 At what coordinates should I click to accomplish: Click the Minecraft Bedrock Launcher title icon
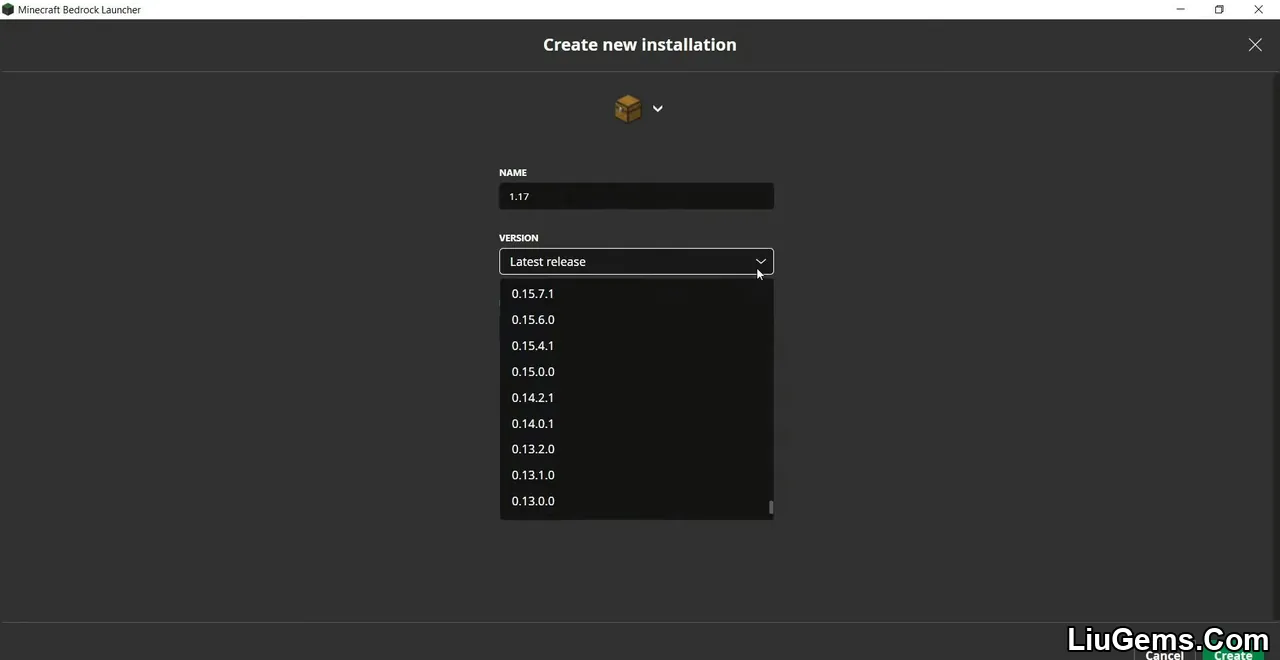pyautogui.click(x=8, y=9)
